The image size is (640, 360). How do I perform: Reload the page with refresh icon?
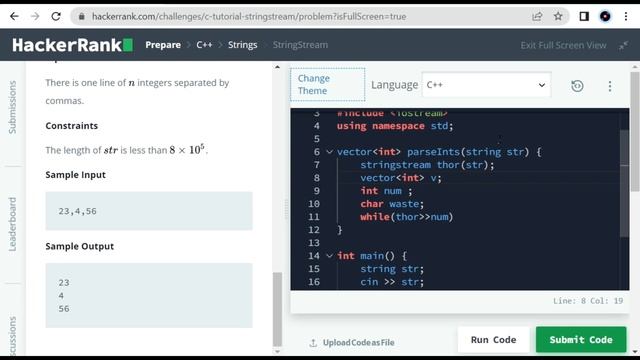click(x=56, y=16)
